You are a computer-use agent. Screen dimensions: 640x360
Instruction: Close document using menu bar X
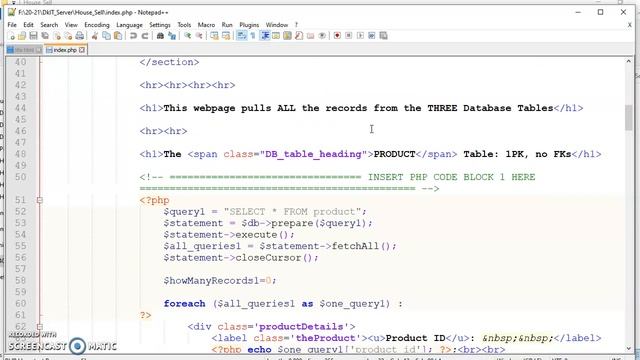[629, 25]
